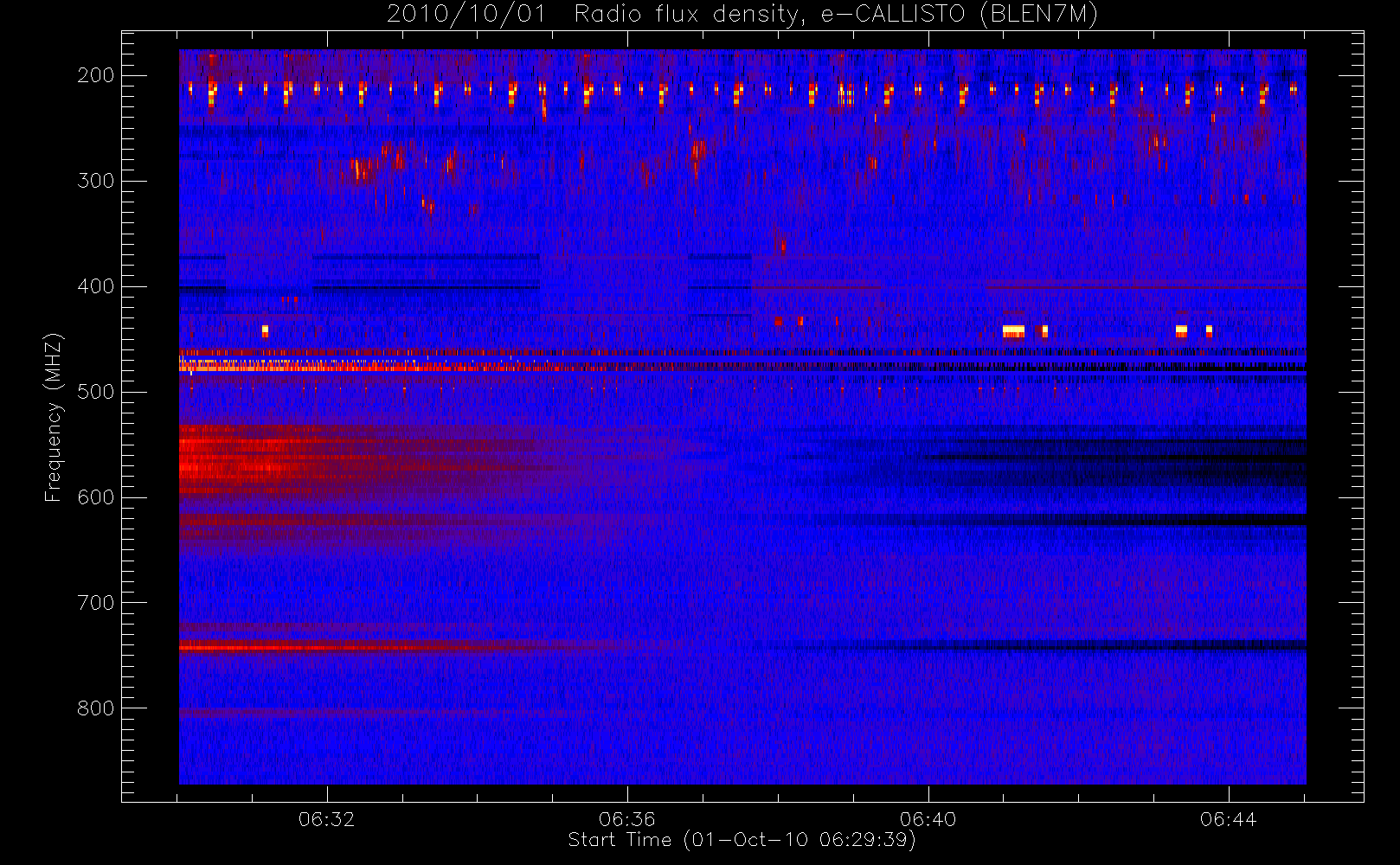This screenshot has height=865, width=1400.
Task: Click the 06:40 time tick label
Action: point(928,819)
